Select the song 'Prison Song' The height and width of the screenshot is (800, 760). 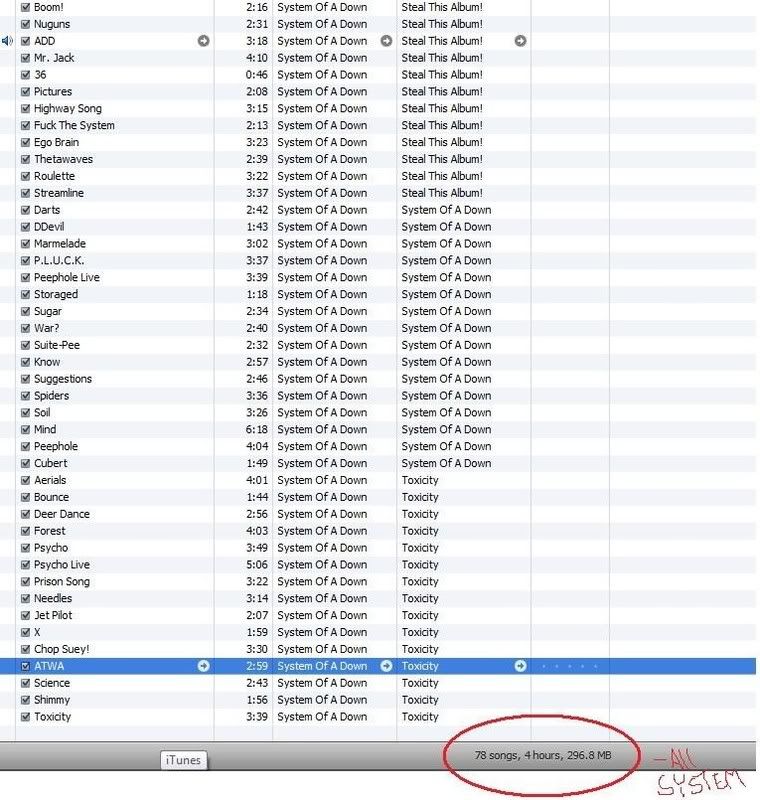[x=62, y=581]
